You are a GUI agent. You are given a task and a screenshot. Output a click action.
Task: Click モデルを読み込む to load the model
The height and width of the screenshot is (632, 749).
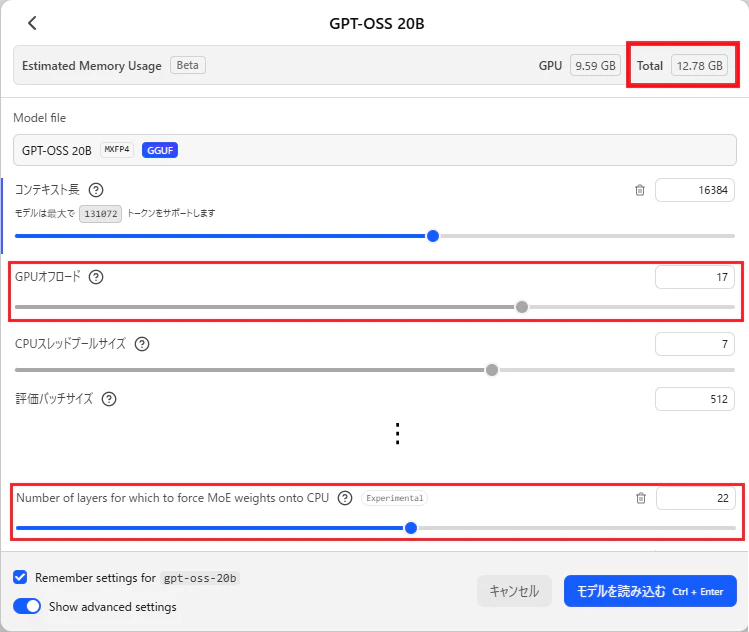tap(650, 591)
